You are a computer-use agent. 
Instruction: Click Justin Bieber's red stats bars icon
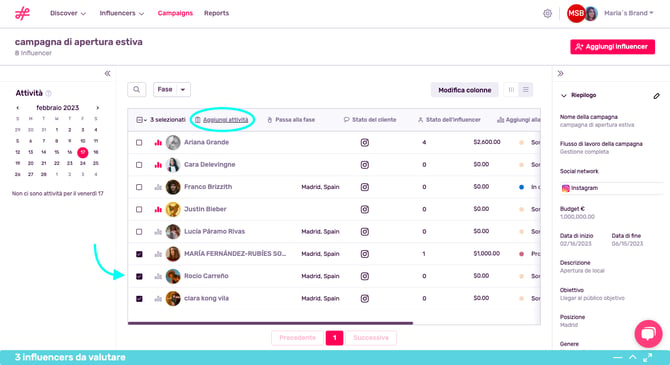coord(158,209)
